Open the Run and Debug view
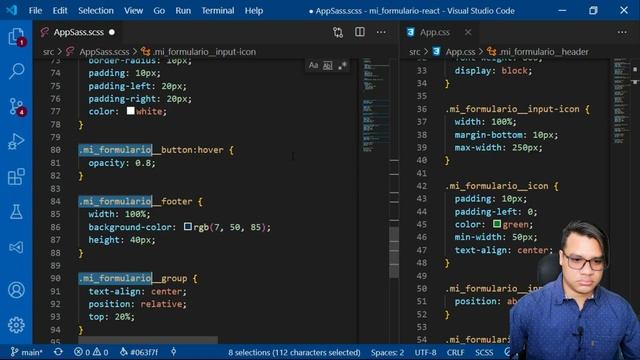The width and height of the screenshot is (640, 360). (x=16, y=142)
